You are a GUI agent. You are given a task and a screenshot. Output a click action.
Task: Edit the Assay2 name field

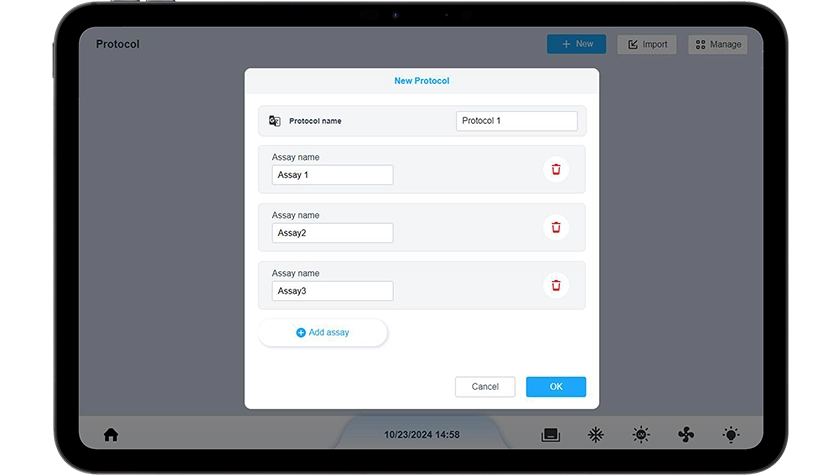332,233
